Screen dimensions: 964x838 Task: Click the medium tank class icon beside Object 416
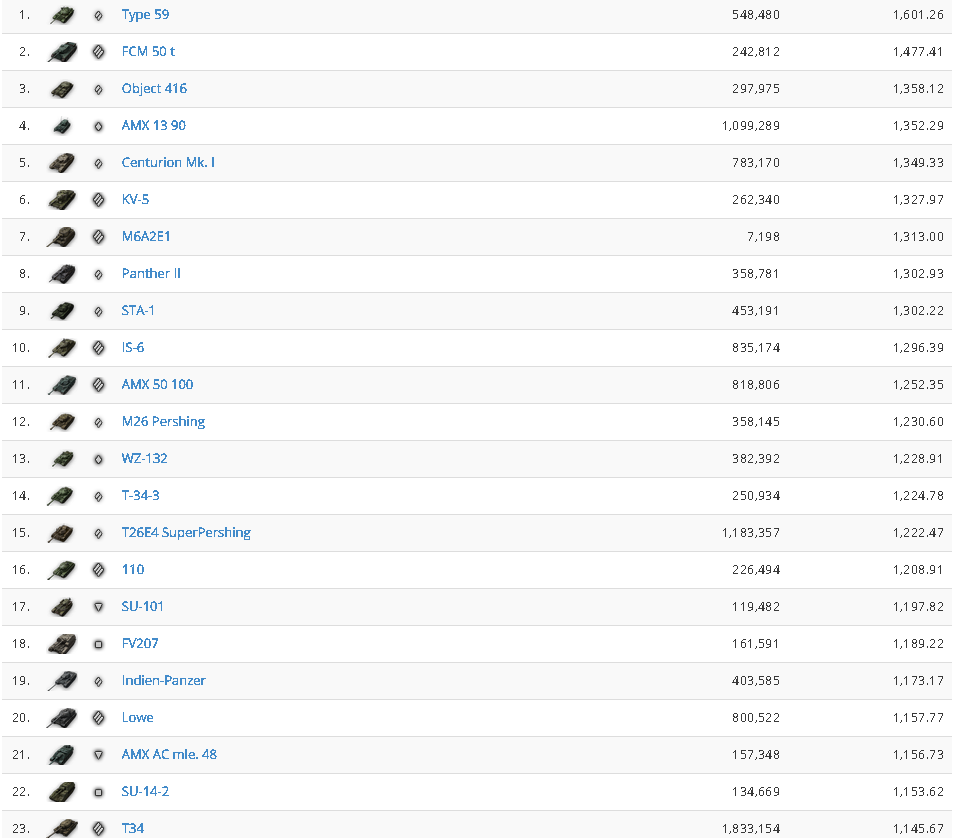click(x=98, y=89)
